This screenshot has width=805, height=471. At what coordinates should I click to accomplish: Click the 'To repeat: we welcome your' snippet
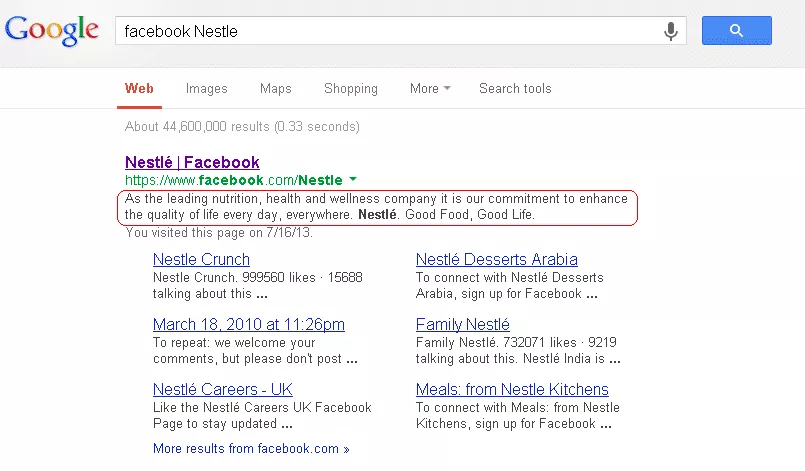pos(255,350)
